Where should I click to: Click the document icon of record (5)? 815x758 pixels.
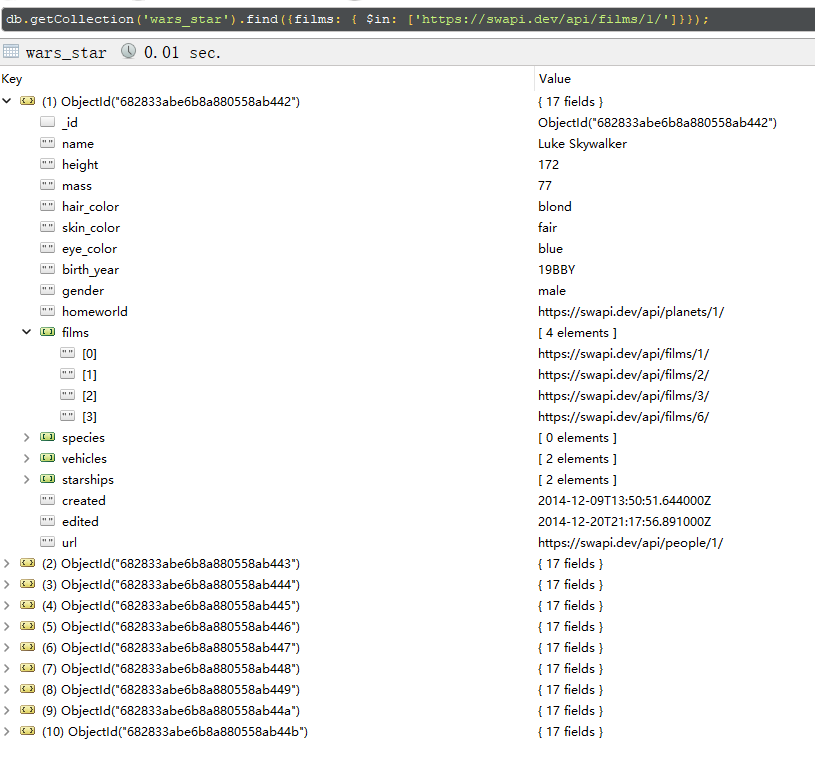(28, 626)
